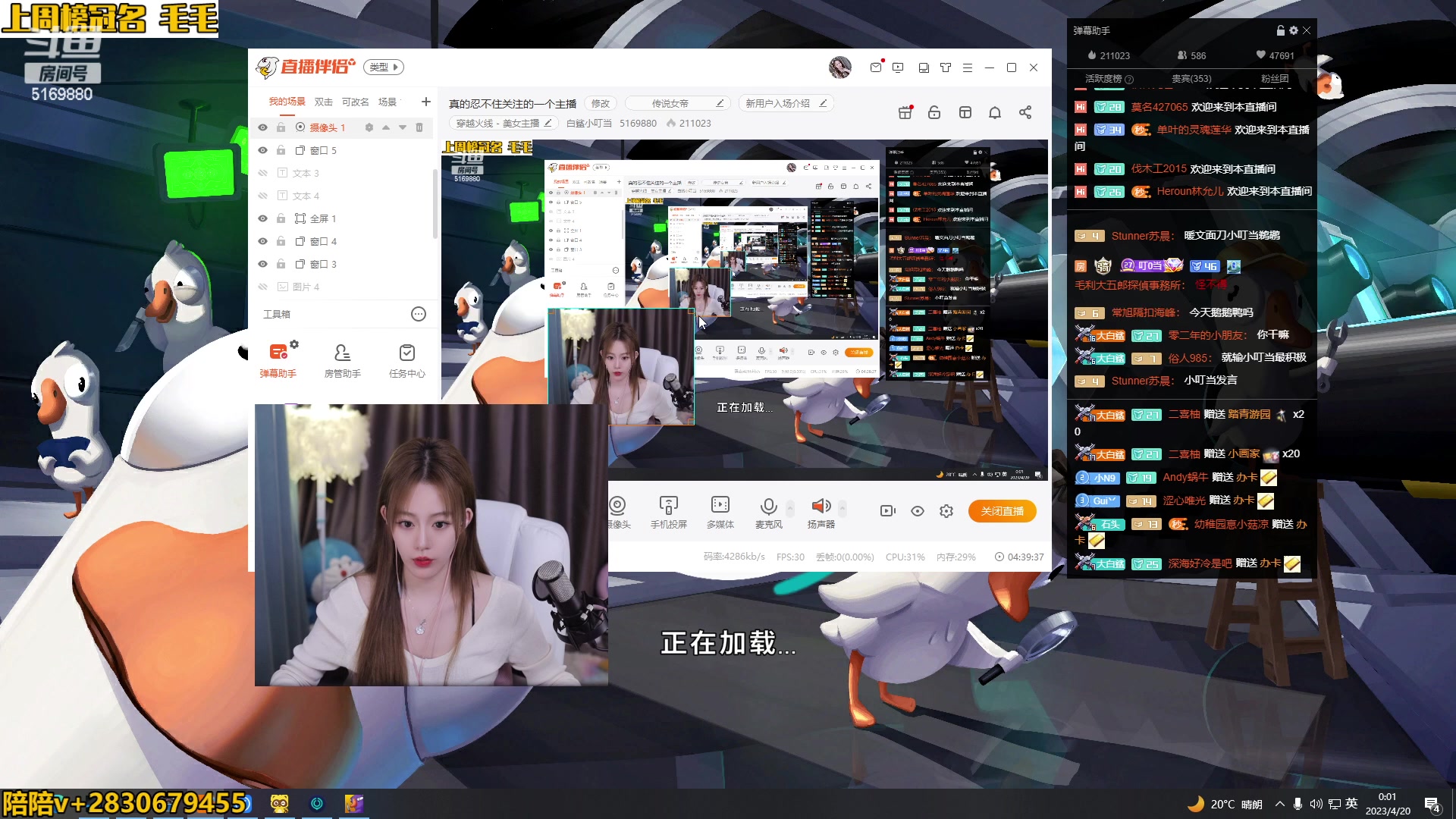Expand the 类型 selector next to the logo
The height and width of the screenshot is (819, 1456).
(x=384, y=67)
